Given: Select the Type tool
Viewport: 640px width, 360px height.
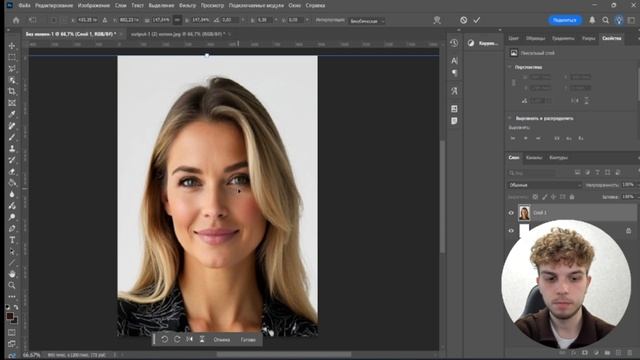Looking at the screenshot, I should [x=12, y=240].
